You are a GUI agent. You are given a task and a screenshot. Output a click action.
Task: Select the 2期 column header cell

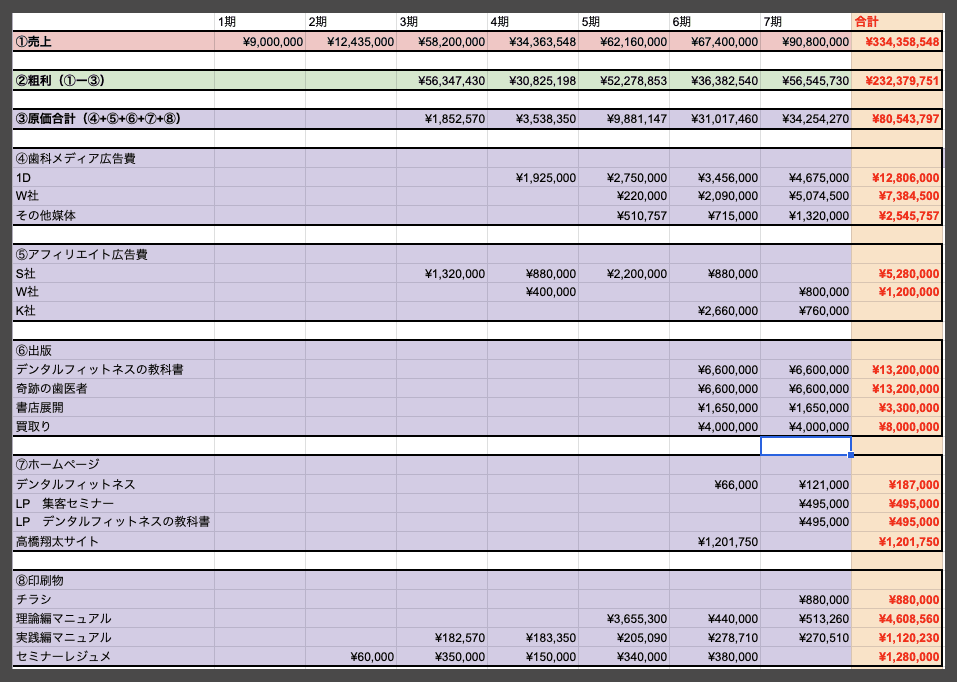click(351, 22)
